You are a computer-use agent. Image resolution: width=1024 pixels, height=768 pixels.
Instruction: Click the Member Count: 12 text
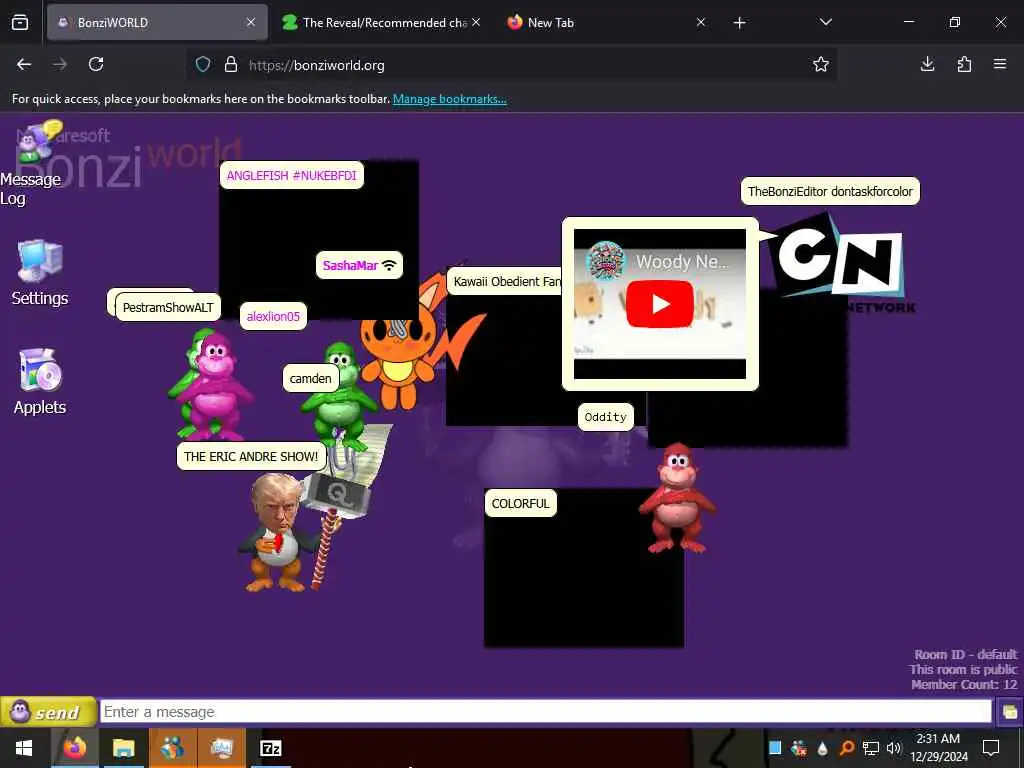964,684
